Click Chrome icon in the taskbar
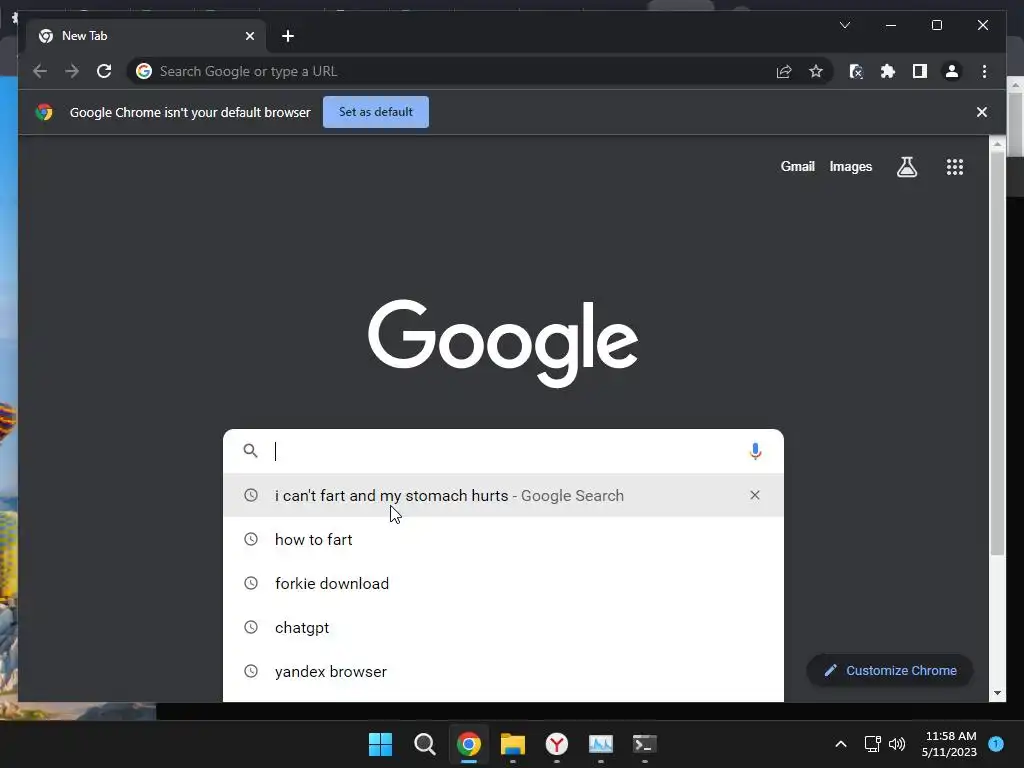 [x=468, y=744]
